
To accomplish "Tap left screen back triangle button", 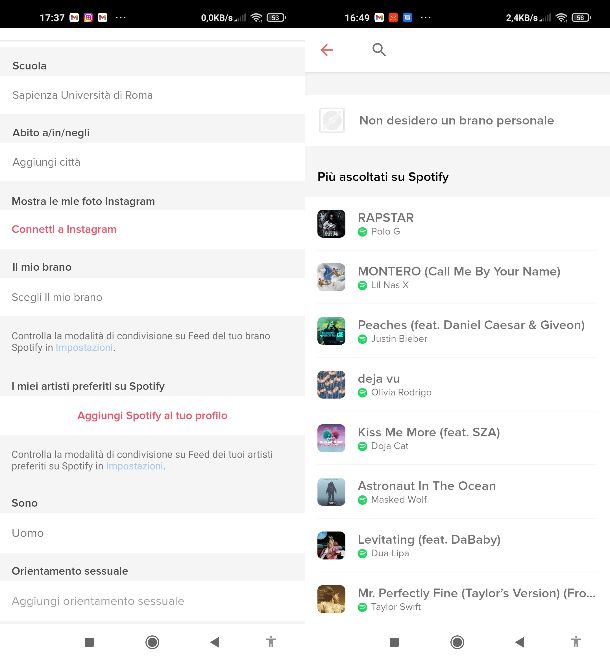I will 215,642.
